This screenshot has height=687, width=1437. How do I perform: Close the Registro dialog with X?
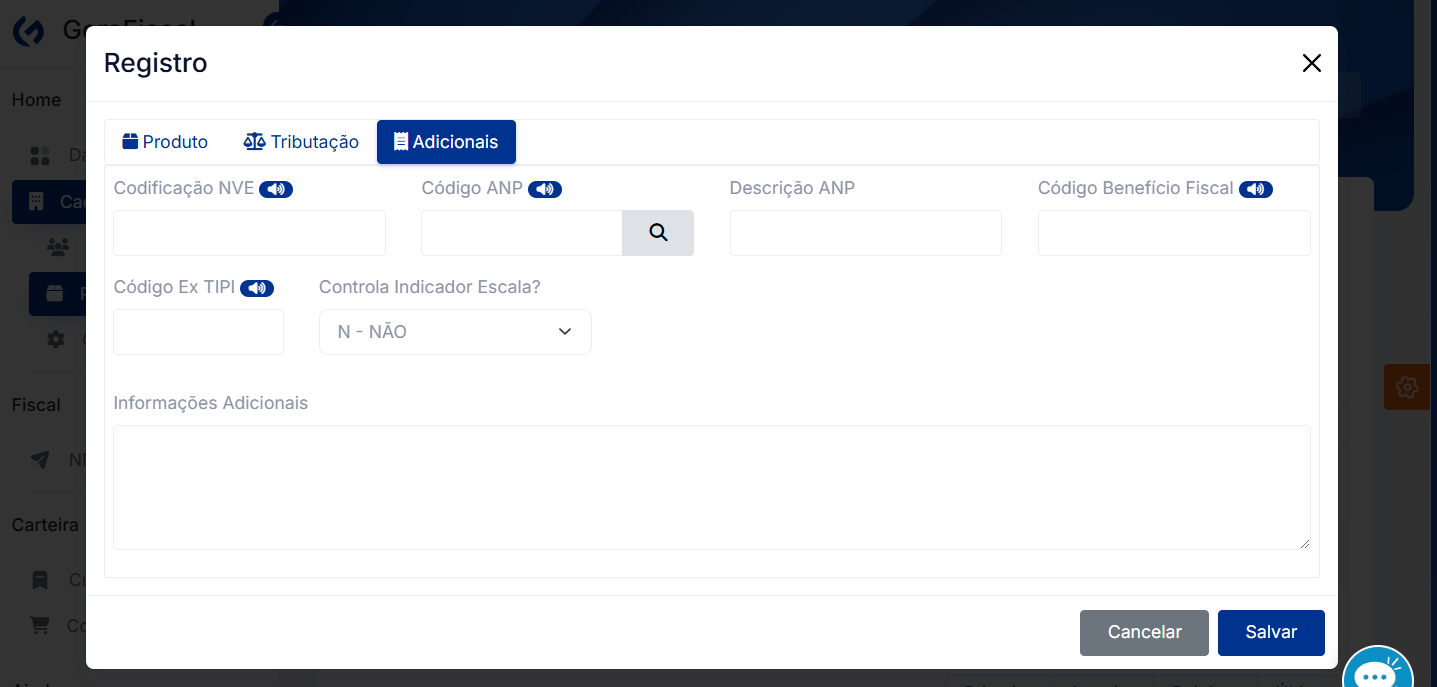pyautogui.click(x=1311, y=63)
